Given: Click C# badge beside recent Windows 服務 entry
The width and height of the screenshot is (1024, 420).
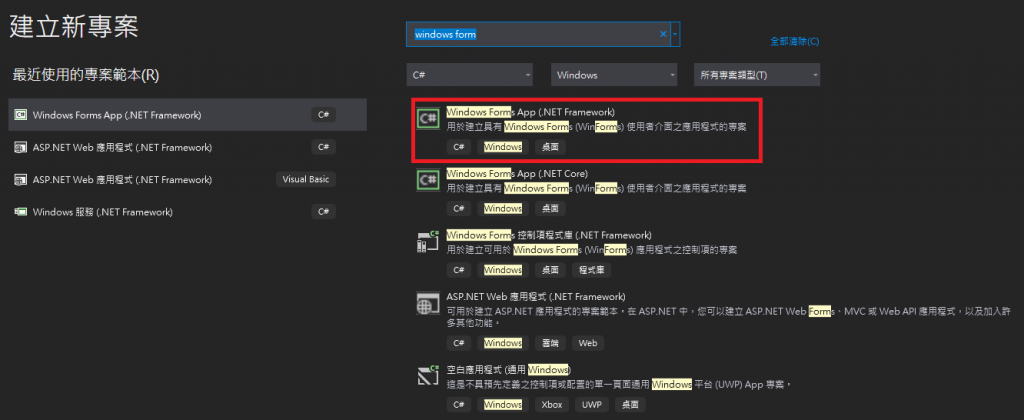Looking at the screenshot, I should 323,212.
